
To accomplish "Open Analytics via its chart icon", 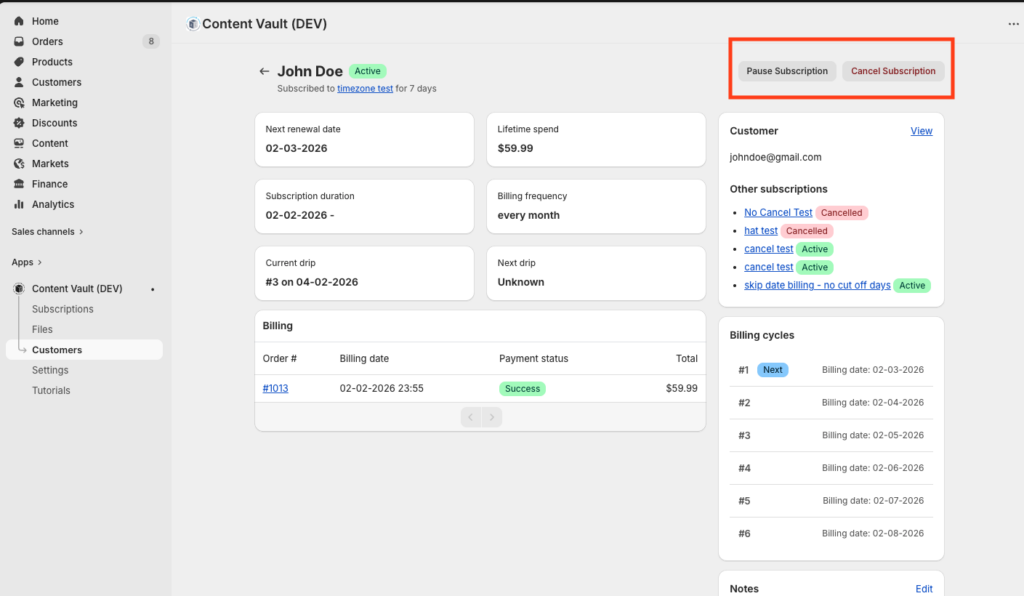I will [x=19, y=204].
